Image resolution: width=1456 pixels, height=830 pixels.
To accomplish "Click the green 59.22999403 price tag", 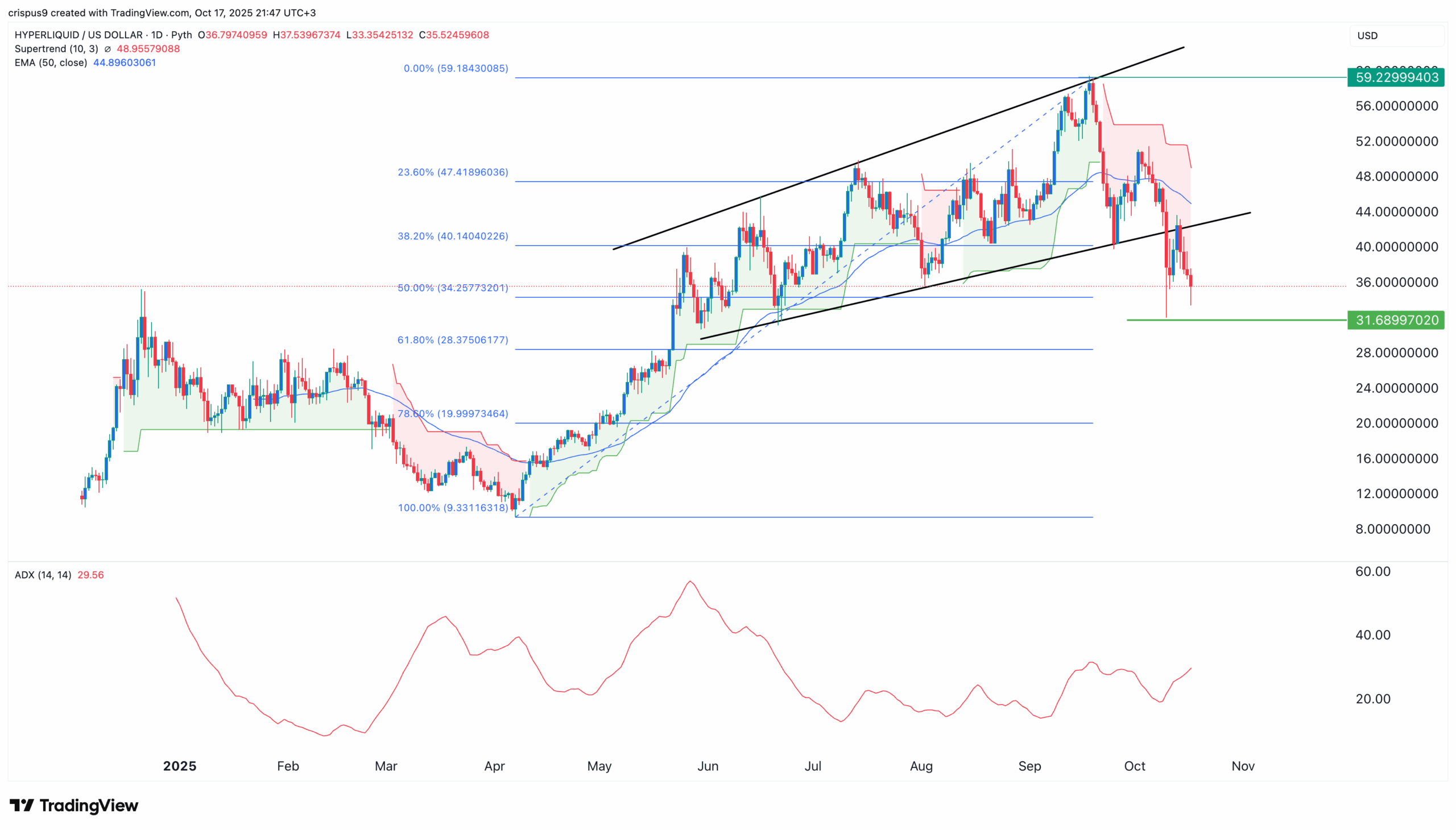I will click(x=1395, y=77).
